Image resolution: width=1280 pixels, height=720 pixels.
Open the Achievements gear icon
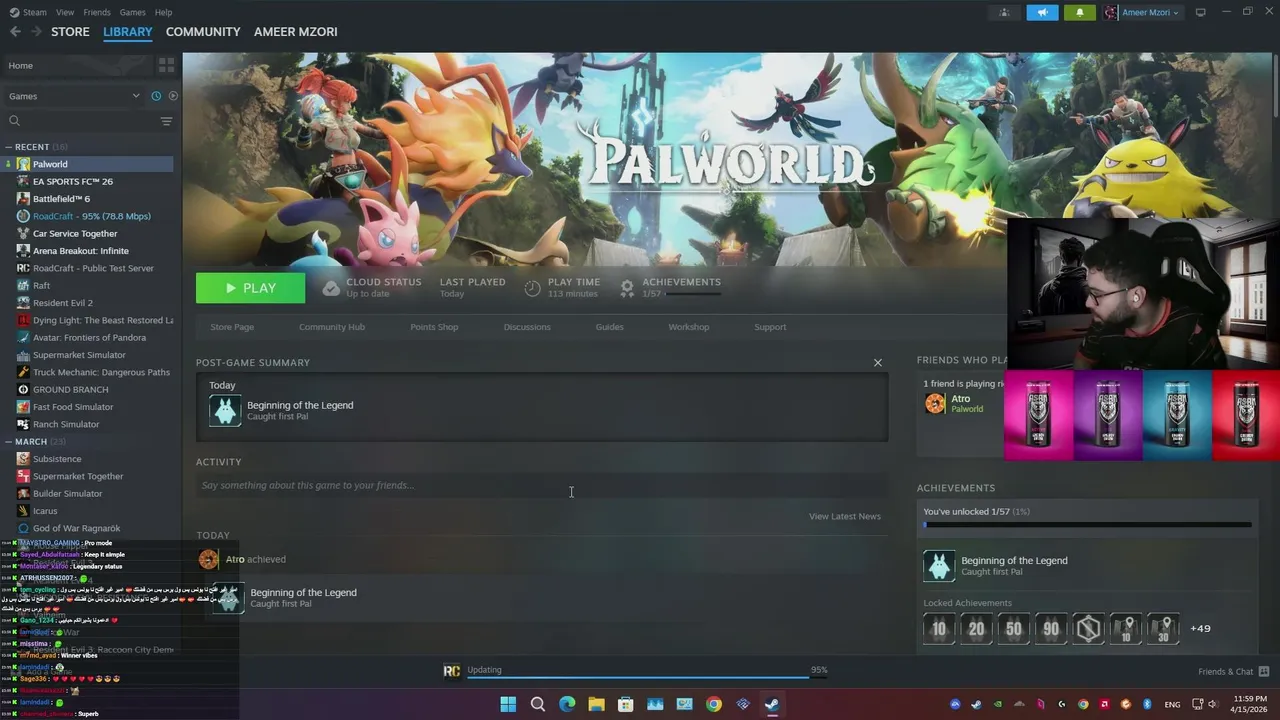627,288
